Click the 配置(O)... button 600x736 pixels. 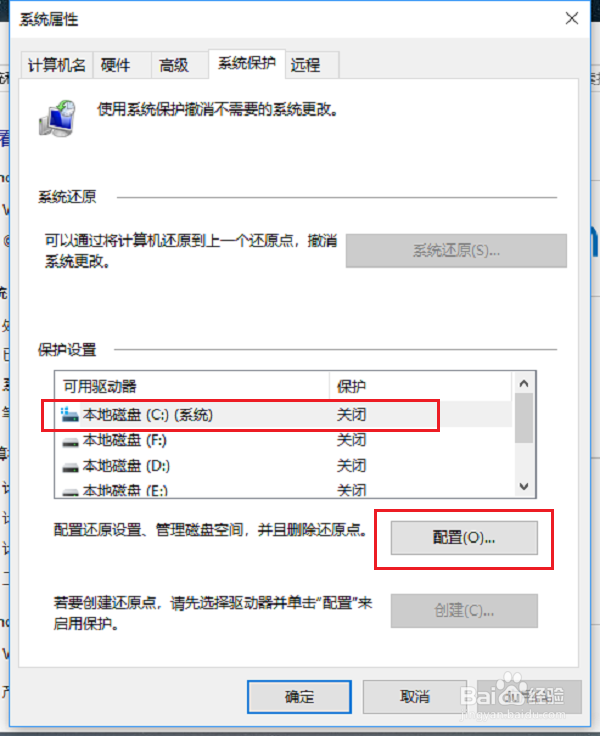coord(464,537)
